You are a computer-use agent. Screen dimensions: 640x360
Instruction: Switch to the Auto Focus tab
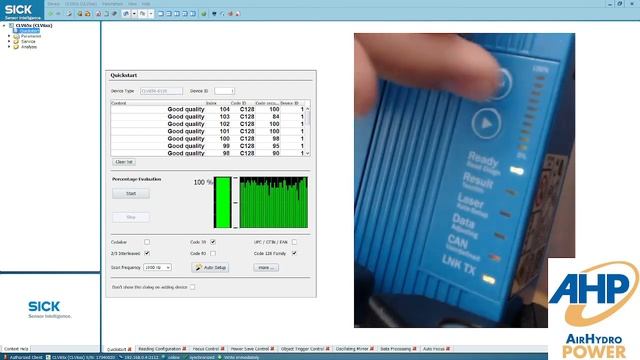pos(433,349)
